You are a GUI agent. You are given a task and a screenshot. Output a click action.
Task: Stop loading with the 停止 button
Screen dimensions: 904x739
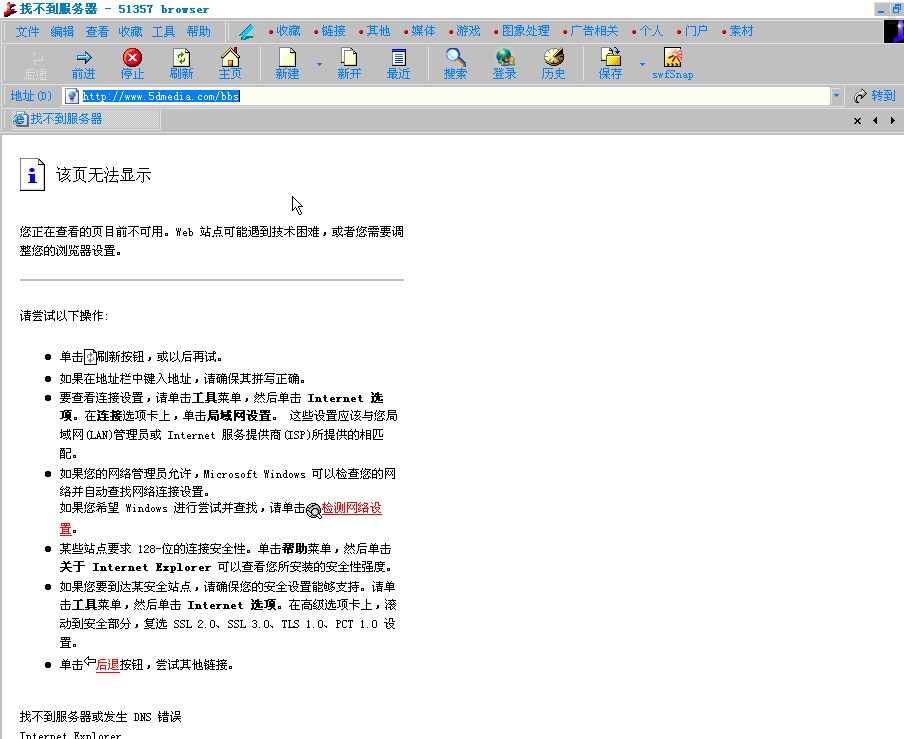132,63
